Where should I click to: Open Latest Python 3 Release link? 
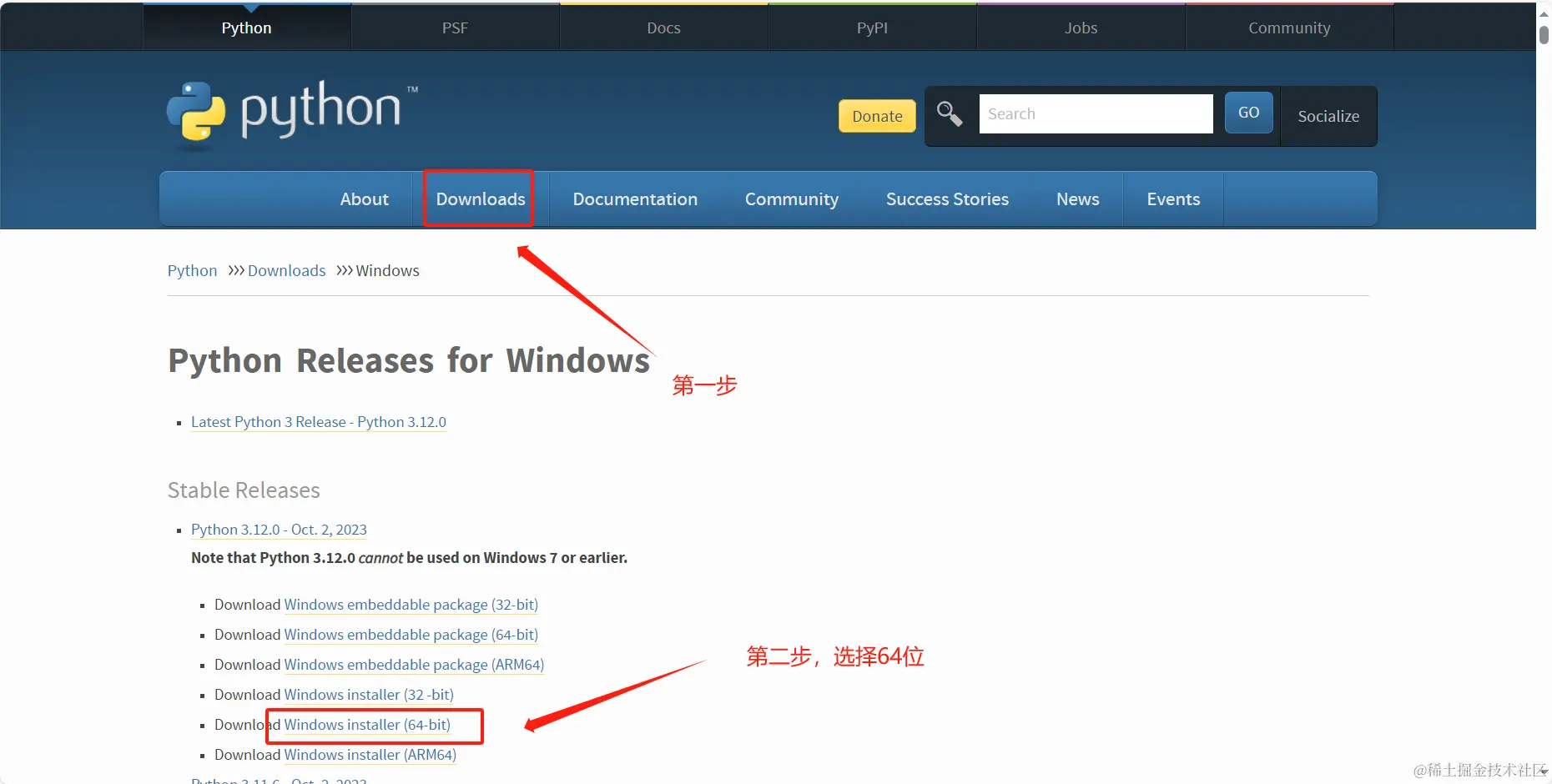click(319, 422)
